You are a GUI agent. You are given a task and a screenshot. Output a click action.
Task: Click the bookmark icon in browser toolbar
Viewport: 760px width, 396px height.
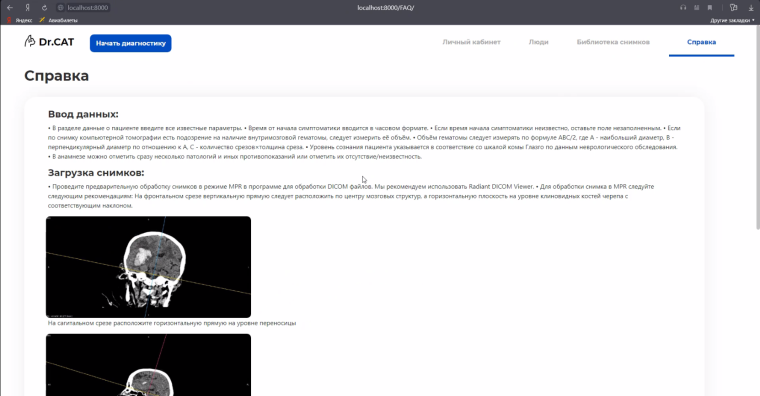click(x=710, y=8)
